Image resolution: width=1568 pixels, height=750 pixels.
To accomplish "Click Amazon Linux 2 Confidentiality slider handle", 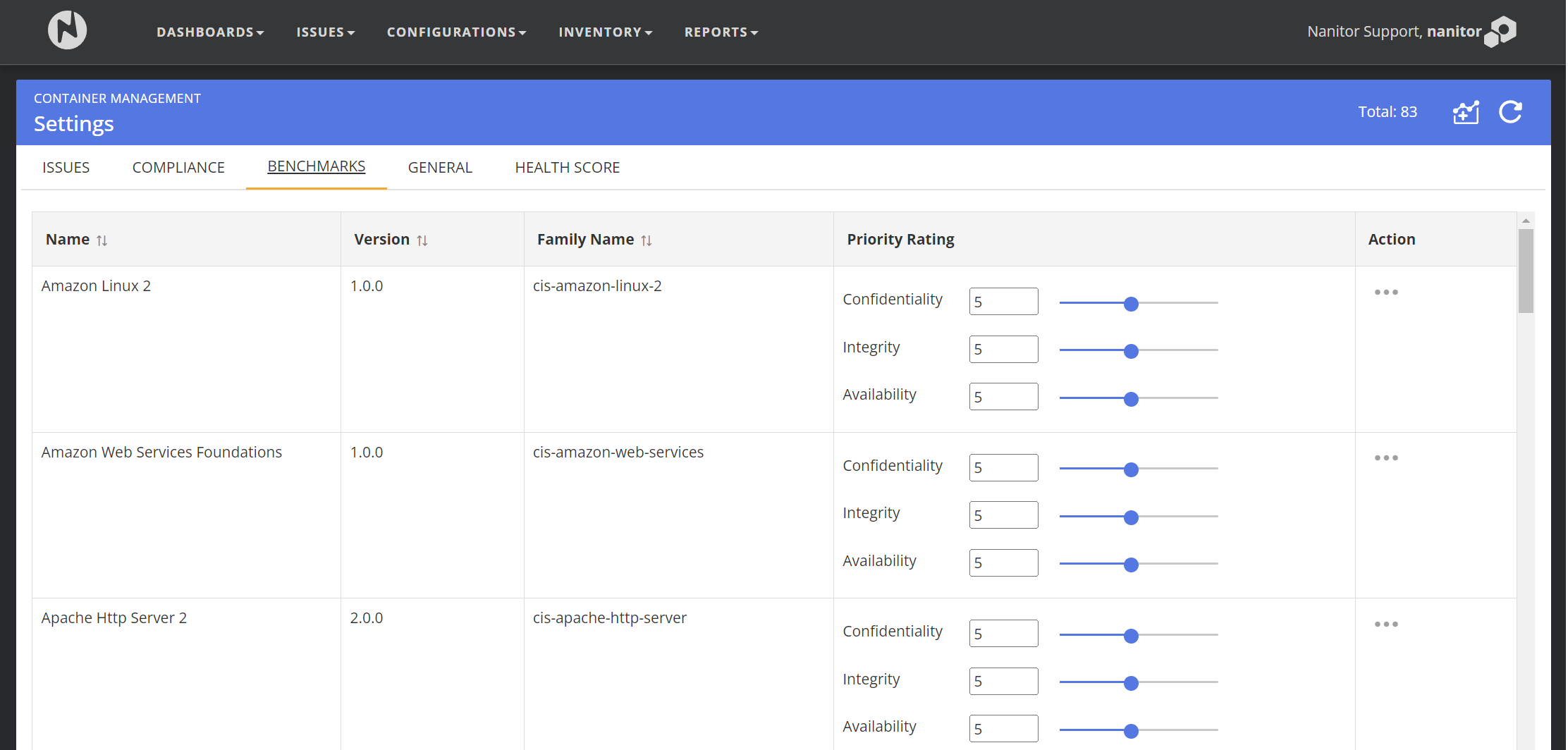I will point(1131,304).
